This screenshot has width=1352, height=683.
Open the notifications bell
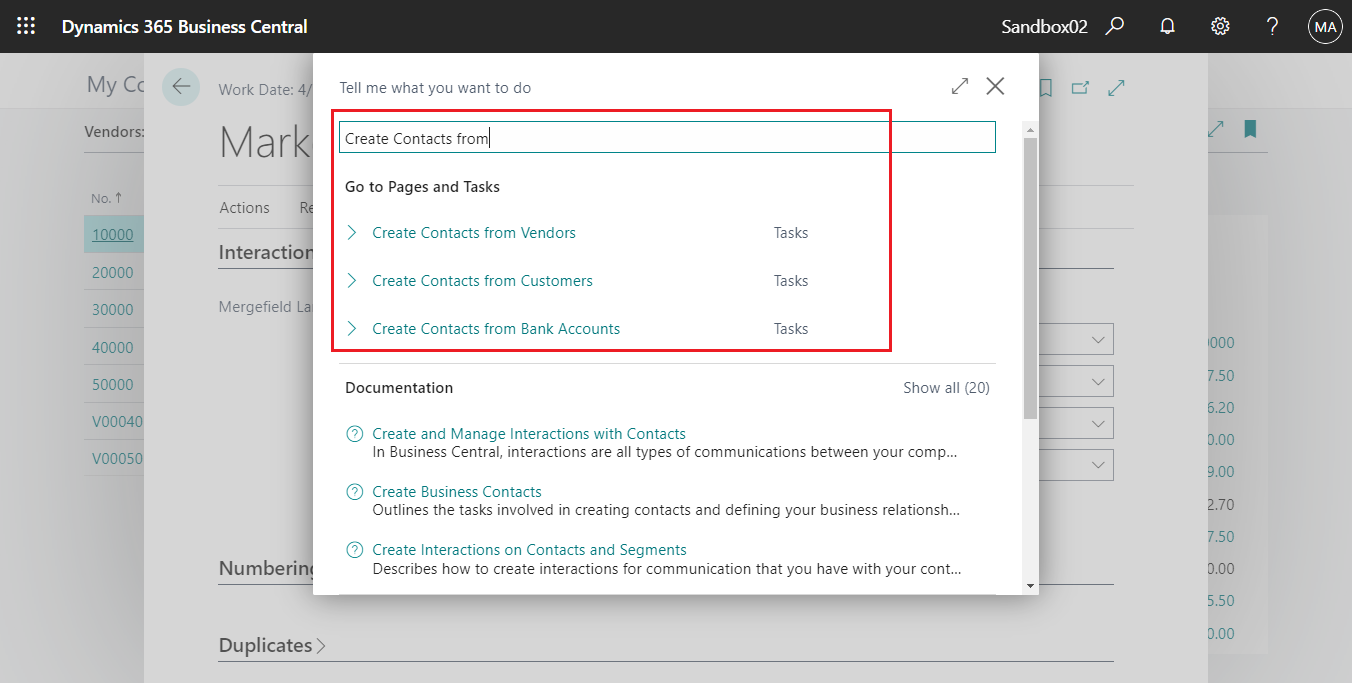click(x=1167, y=26)
